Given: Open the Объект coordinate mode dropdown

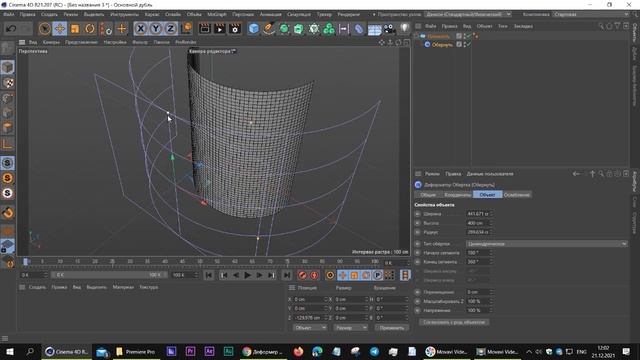Looking at the screenshot, I should [x=309, y=328].
